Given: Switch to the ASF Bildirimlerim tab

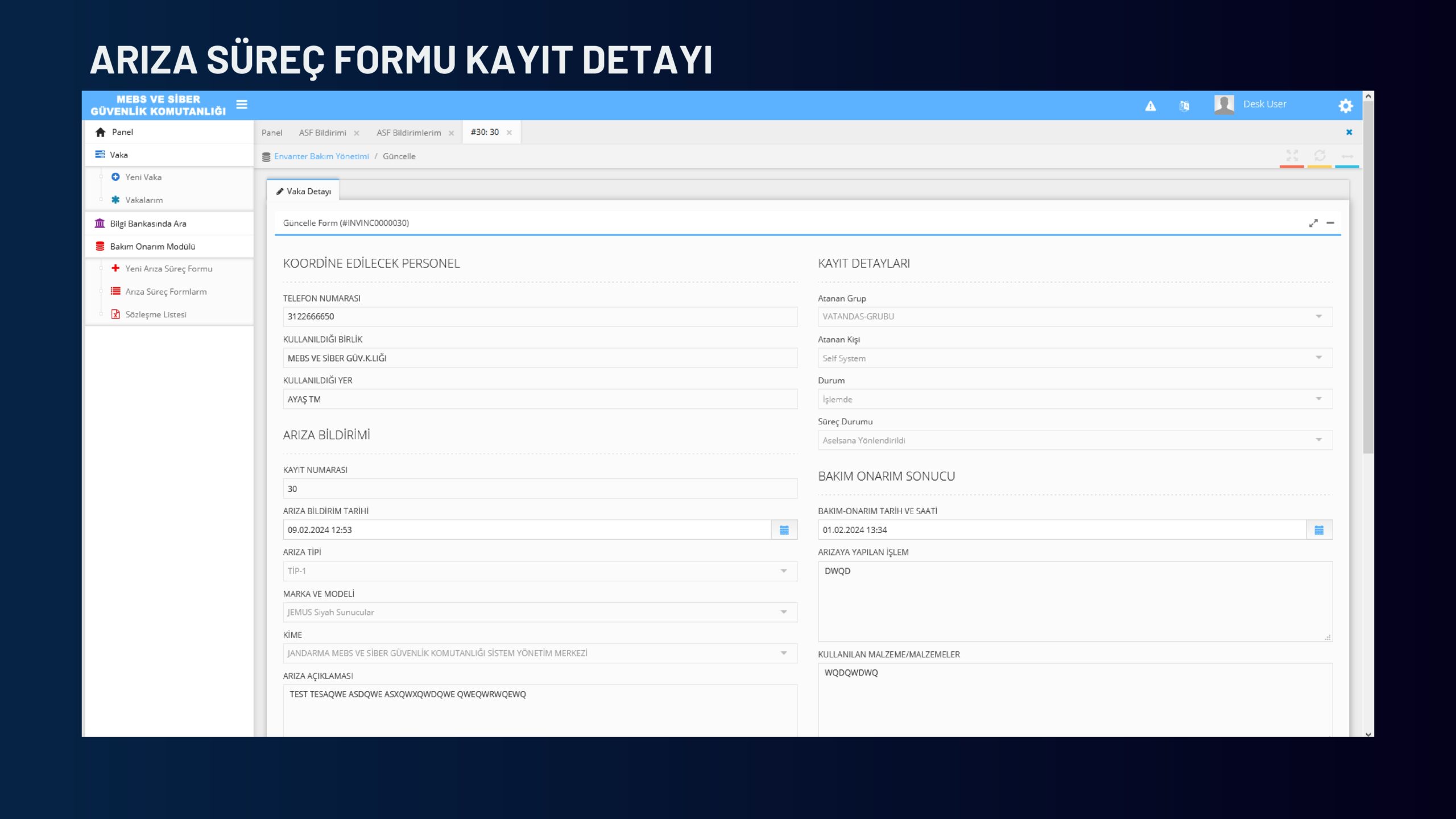Looking at the screenshot, I should click(x=408, y=133).
